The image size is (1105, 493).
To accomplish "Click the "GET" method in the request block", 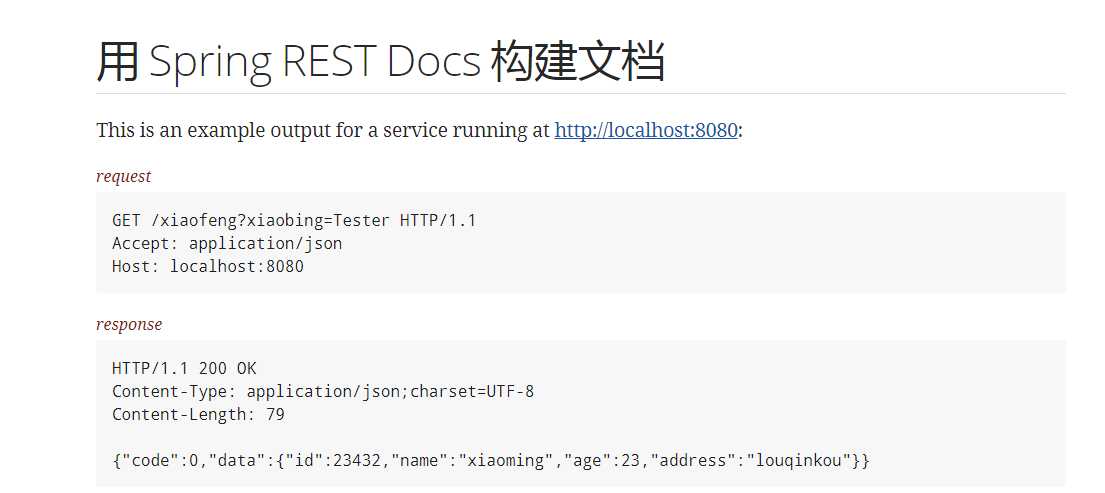I will 126,220.
